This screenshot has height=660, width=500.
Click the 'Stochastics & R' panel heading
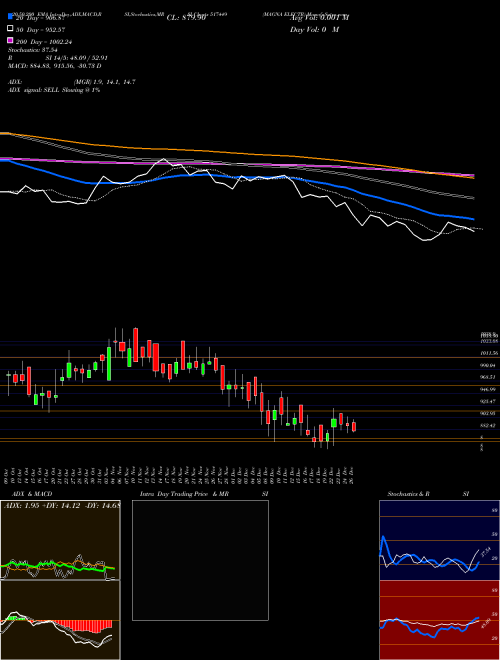tap(409, 494)
